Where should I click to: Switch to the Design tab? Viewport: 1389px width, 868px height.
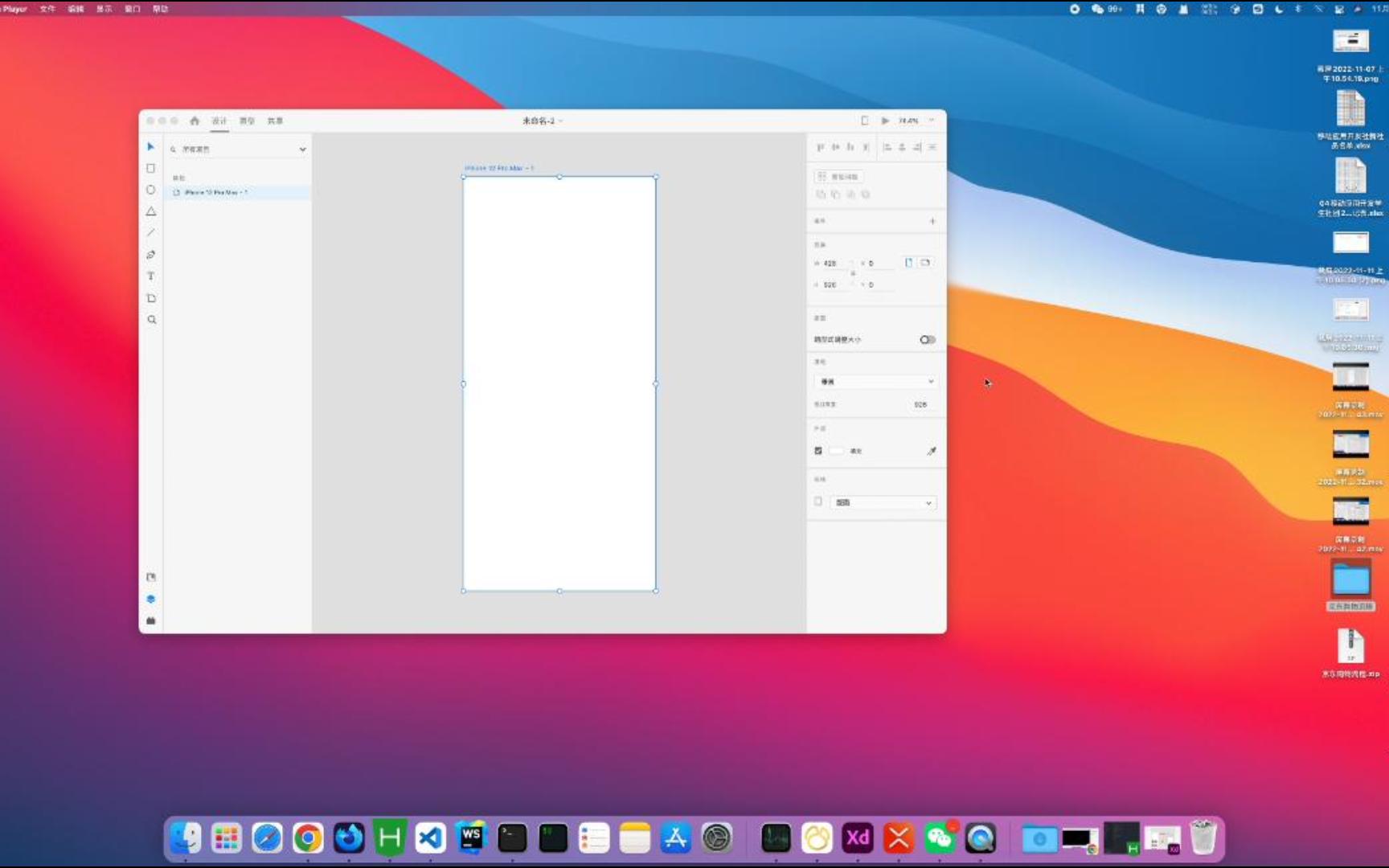(219, 121)
